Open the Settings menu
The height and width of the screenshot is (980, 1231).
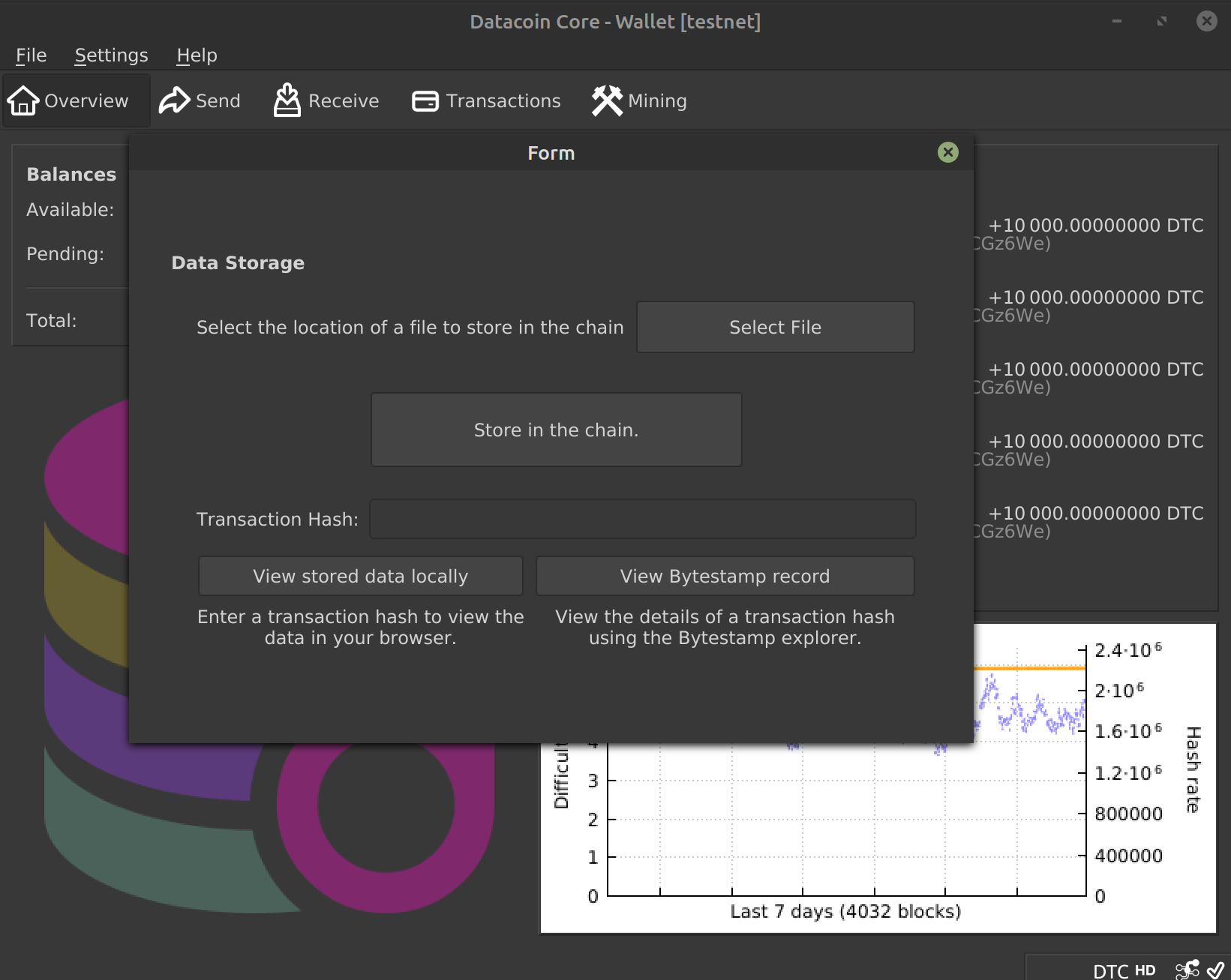coord(111,55)
